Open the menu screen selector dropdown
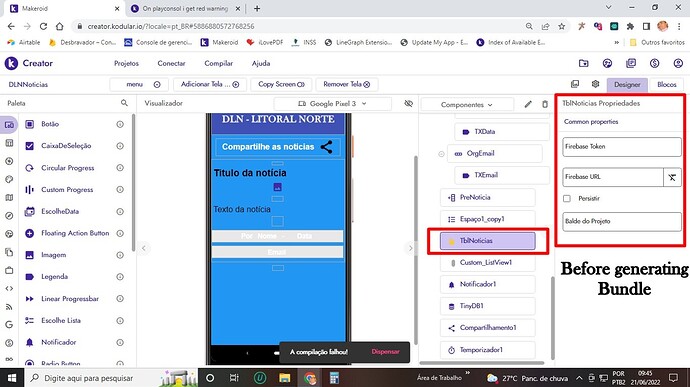Screen dimensions: 690x387 click(139, 85)
